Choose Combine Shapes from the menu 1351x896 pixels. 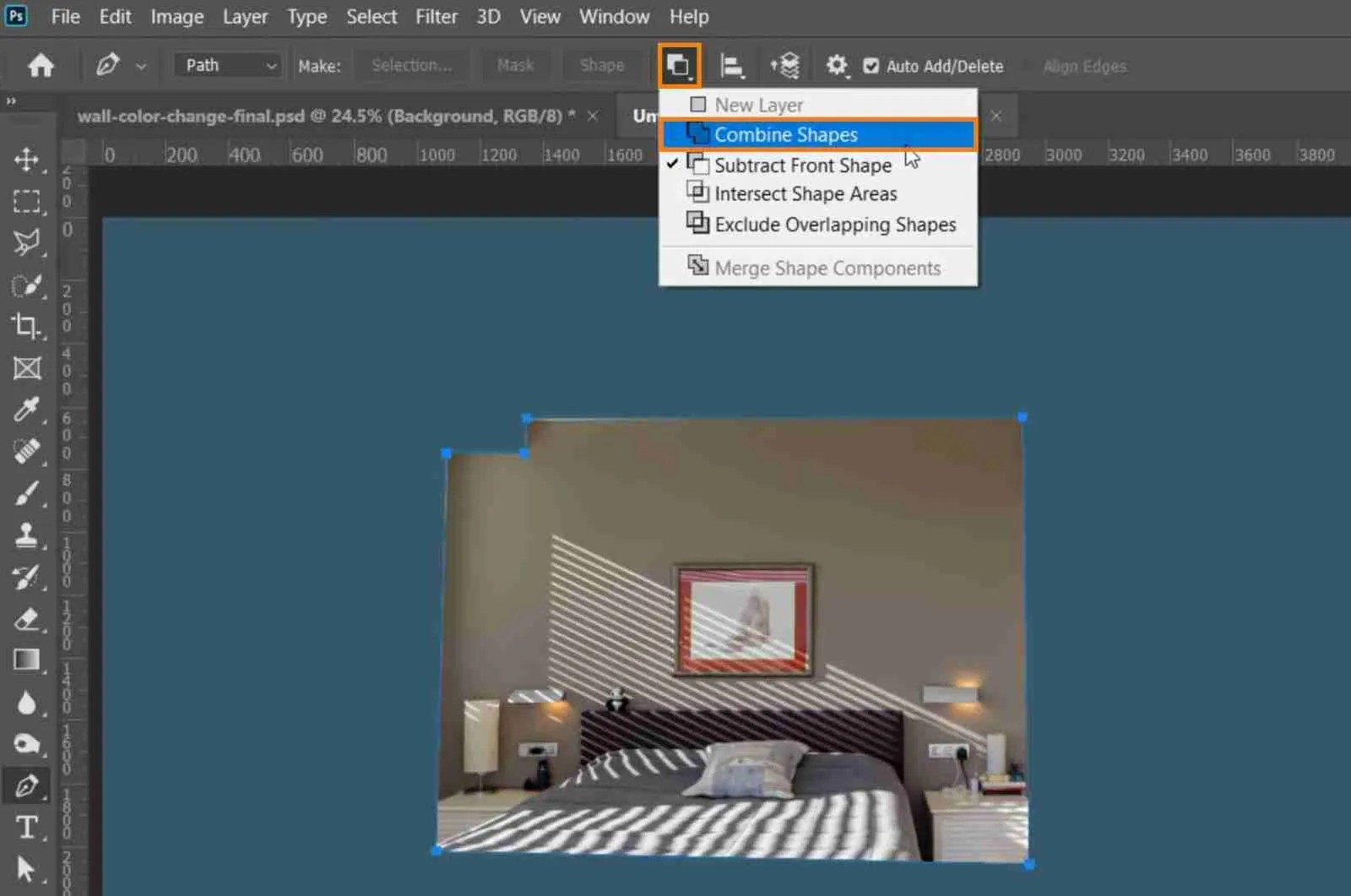(x=785, y=134)
